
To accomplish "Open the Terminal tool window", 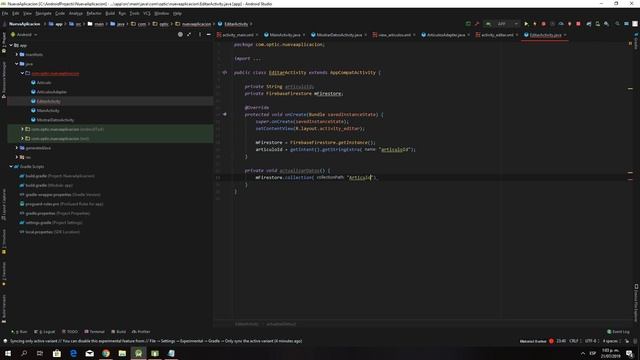I will tap(94, 332).
